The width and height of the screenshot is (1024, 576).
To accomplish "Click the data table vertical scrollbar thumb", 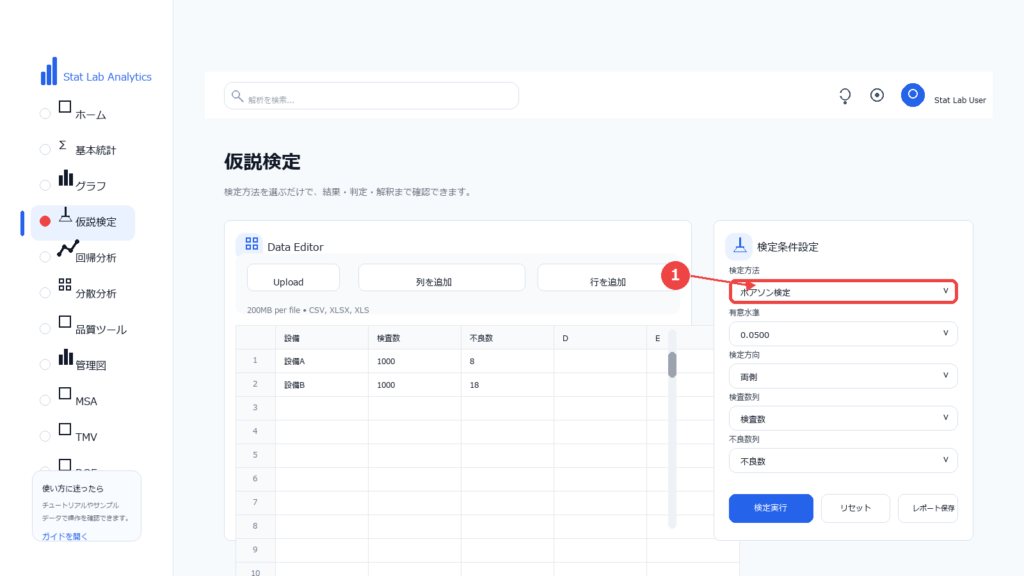I will 672,364.
